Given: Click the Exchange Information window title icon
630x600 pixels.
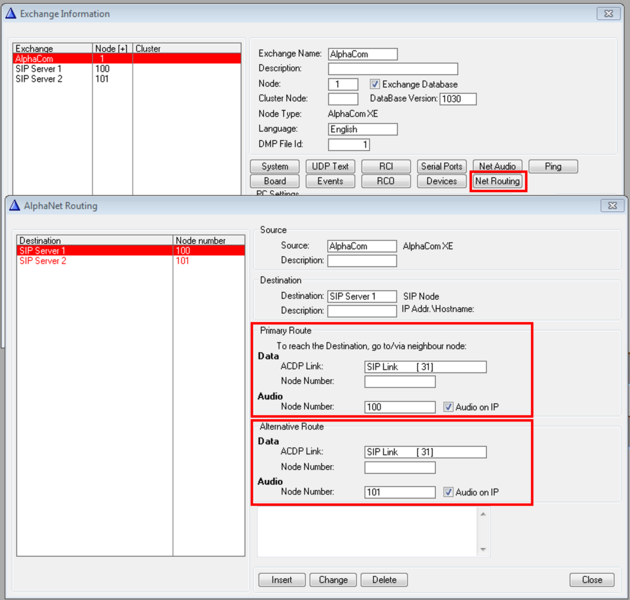Looking at the screenshot, I should tap(11, 13).
